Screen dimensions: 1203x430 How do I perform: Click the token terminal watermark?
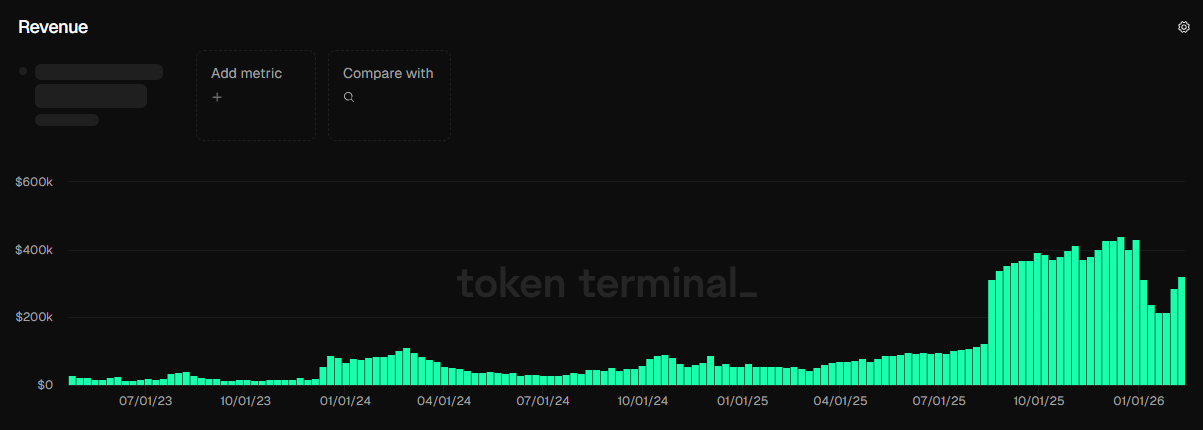(607, 284)
